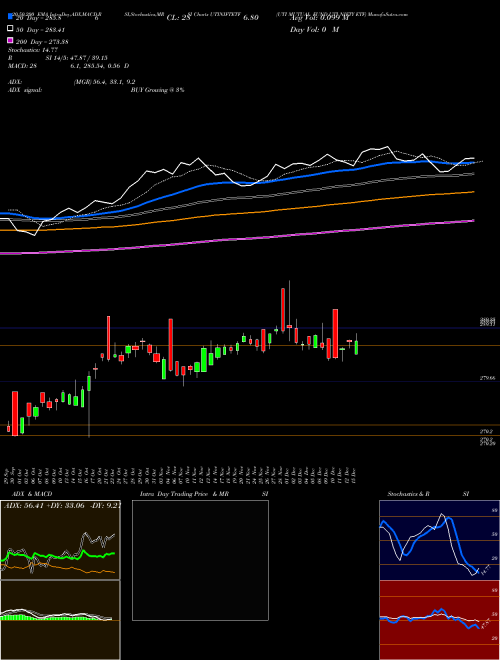Click the 14.77 value label in Stochastics panel
The height and width of the screenshot is (660, 500).
click(x=484, y=571)
